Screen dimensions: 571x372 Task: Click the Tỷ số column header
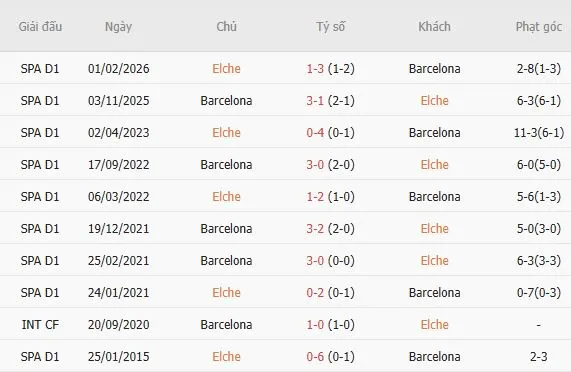[330, 27]
